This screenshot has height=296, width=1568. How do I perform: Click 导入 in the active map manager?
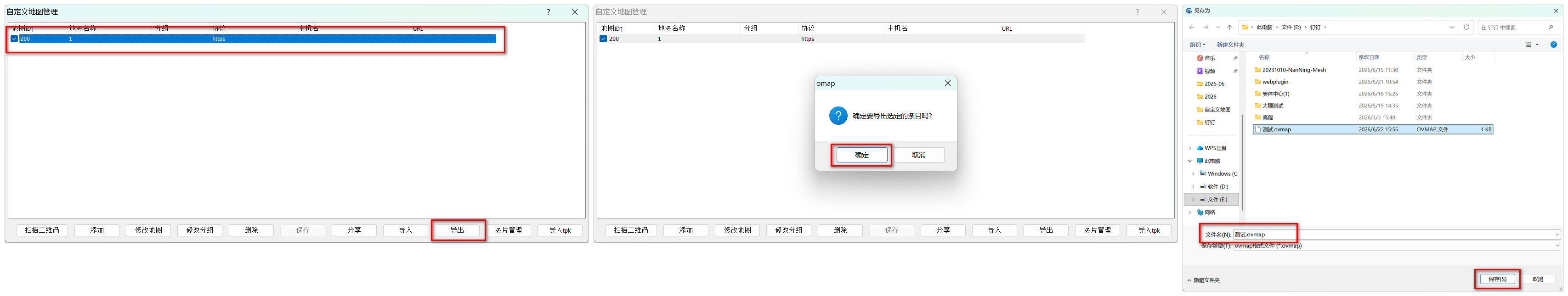pos(405,230)
